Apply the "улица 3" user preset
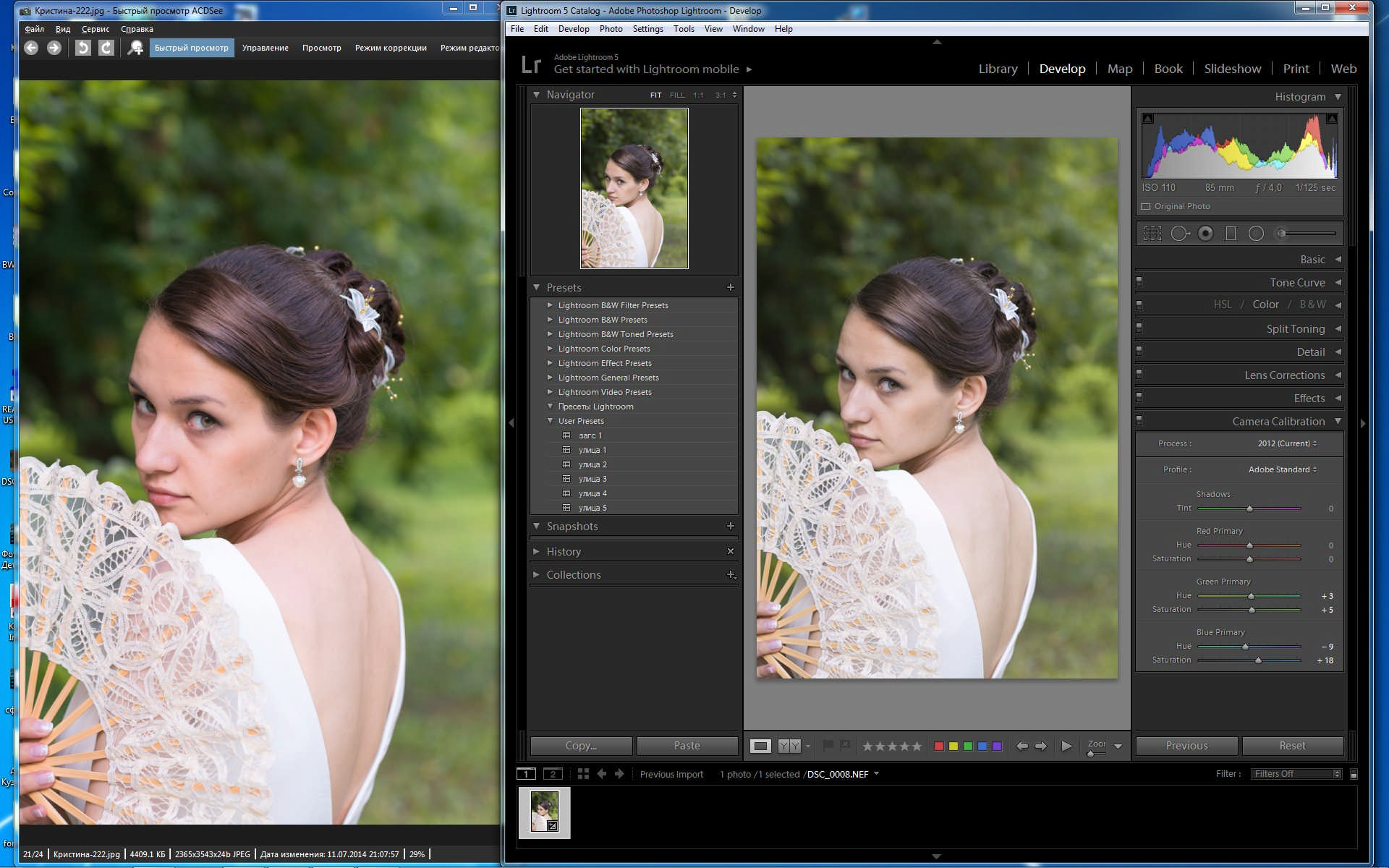The image size is (1389, 868). pos(592,479)
